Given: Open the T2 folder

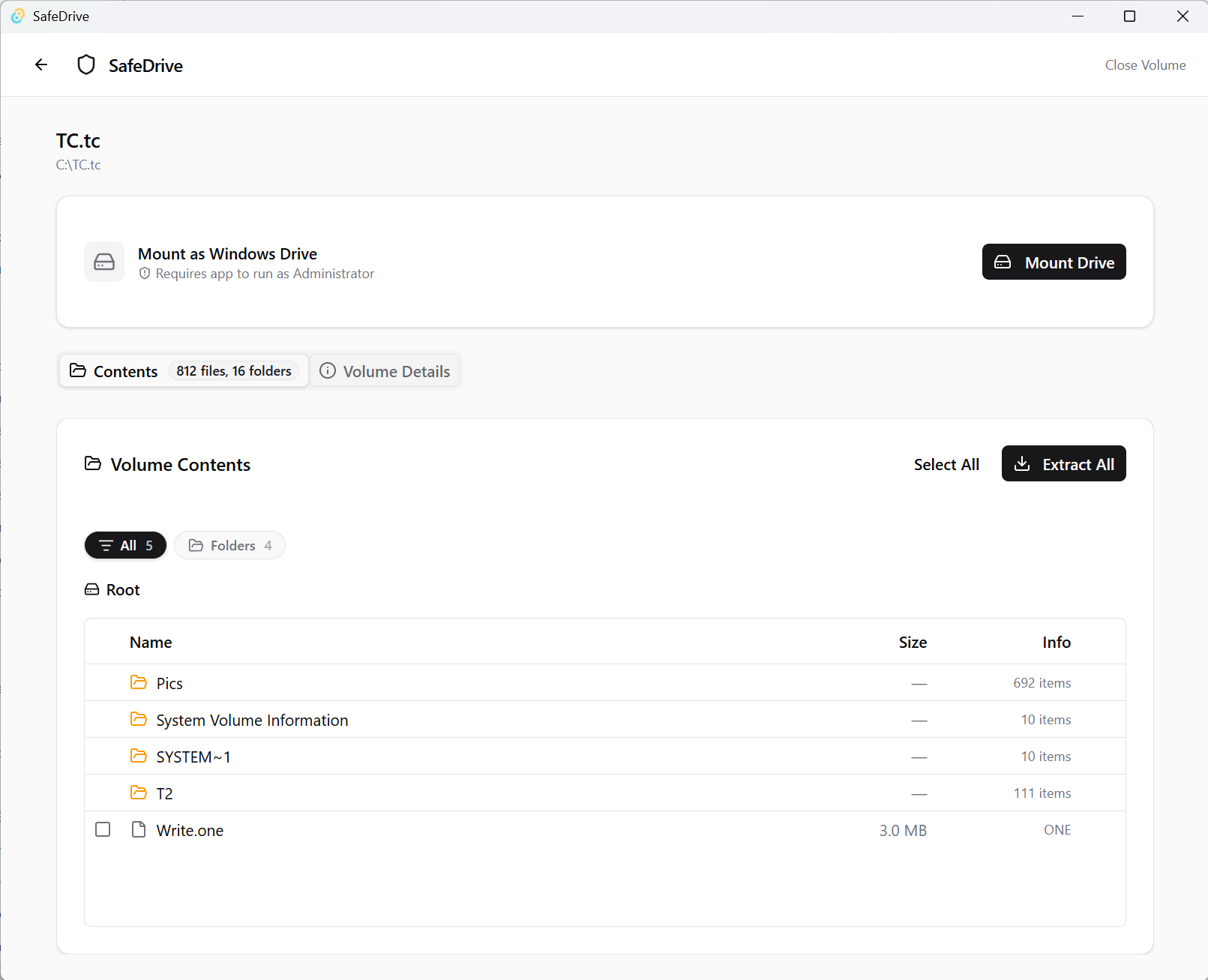Looking at the screenshot, I should coord(164,793).
